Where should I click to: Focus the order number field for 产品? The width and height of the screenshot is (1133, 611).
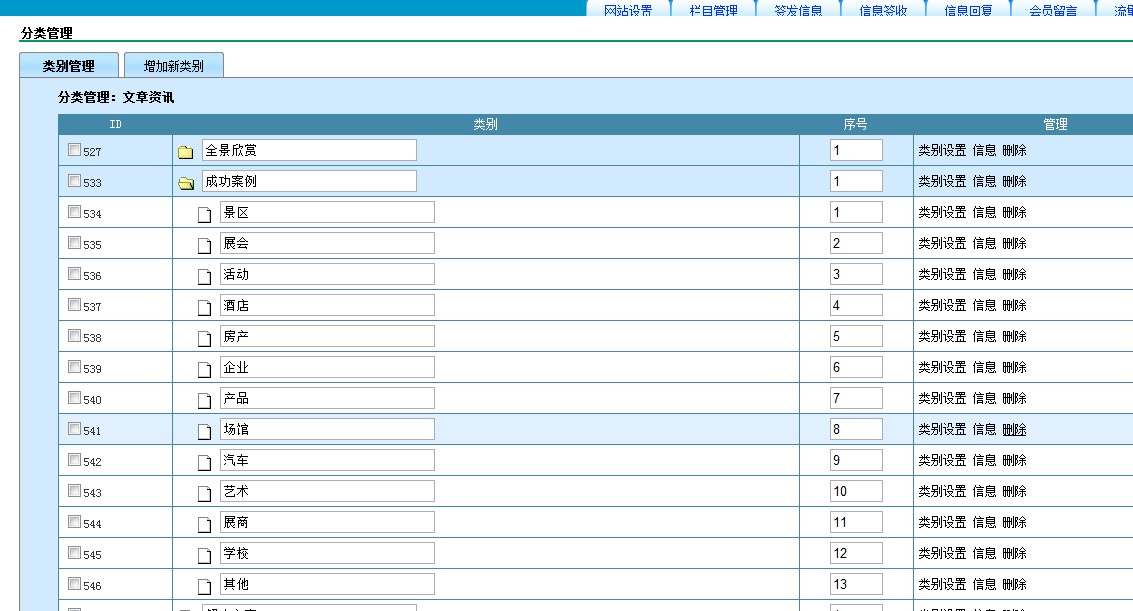pos(856,398)
